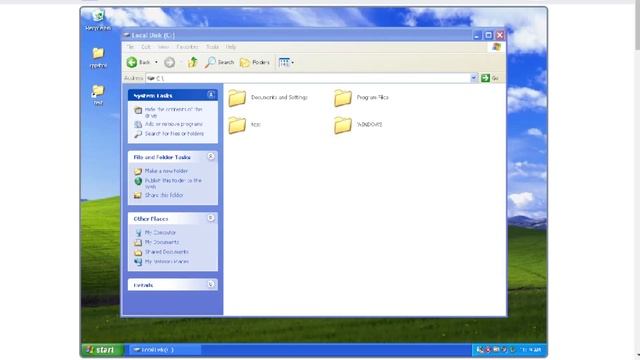Open the Edit menu

(146, 47)
